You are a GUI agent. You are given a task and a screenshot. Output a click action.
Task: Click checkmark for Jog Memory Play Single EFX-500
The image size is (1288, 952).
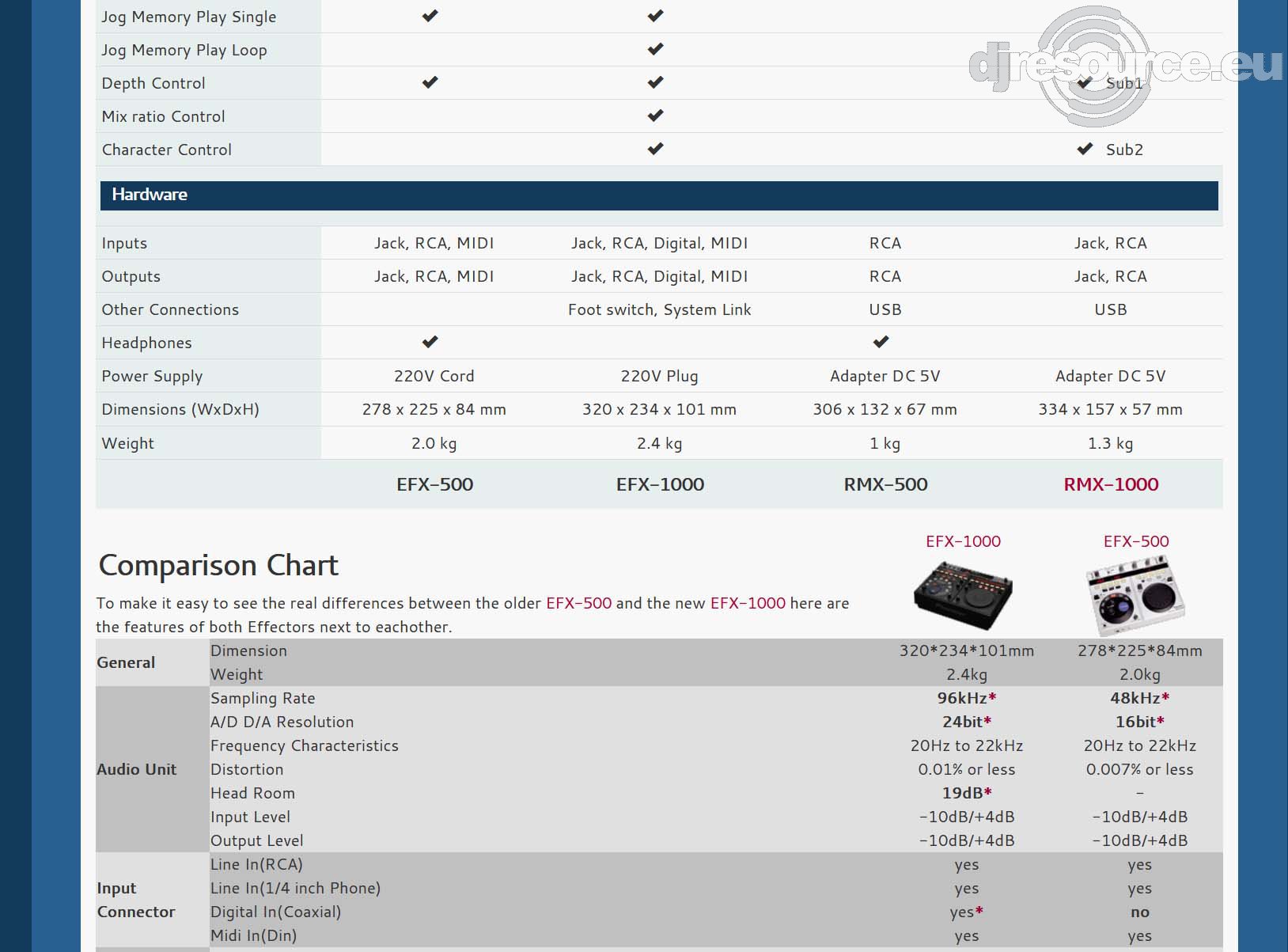pyautogui.click(x=430, y=16)
